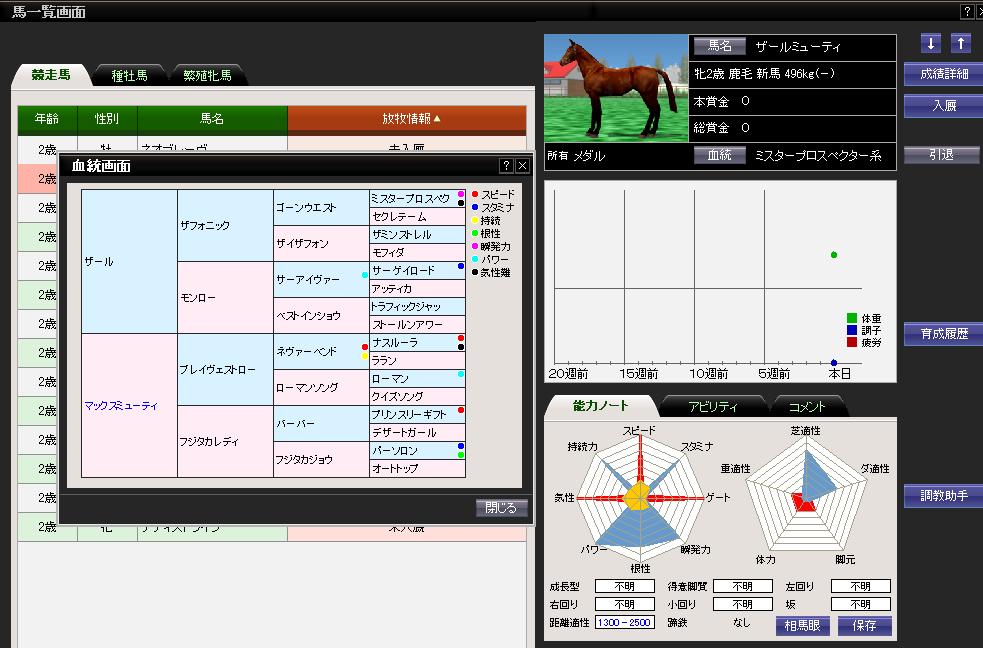This screenshot has height=648, width=983.
Task: Sort by 年齢 column header
Action: tap(47, 119)
